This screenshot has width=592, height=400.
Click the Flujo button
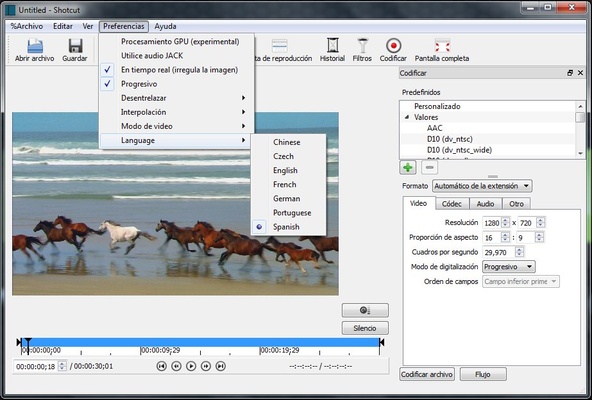pos(483,374)
